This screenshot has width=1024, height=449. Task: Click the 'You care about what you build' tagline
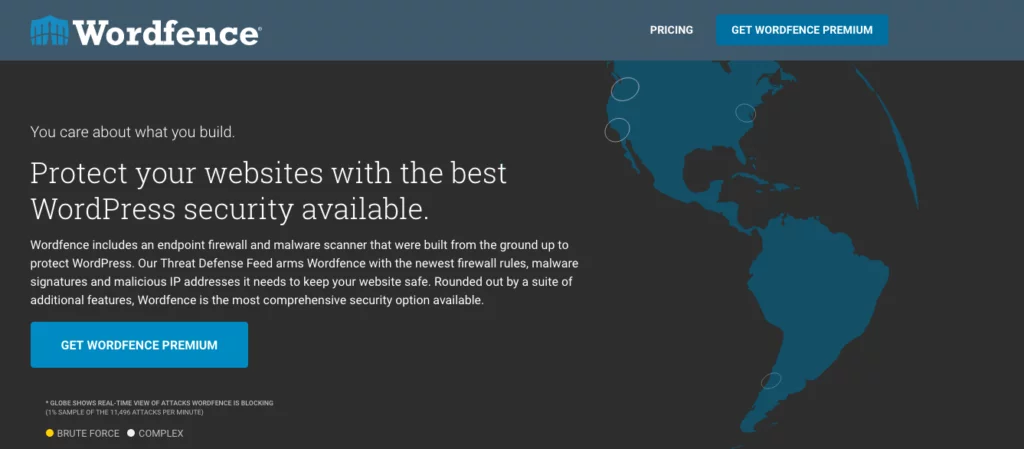(132, 131)
